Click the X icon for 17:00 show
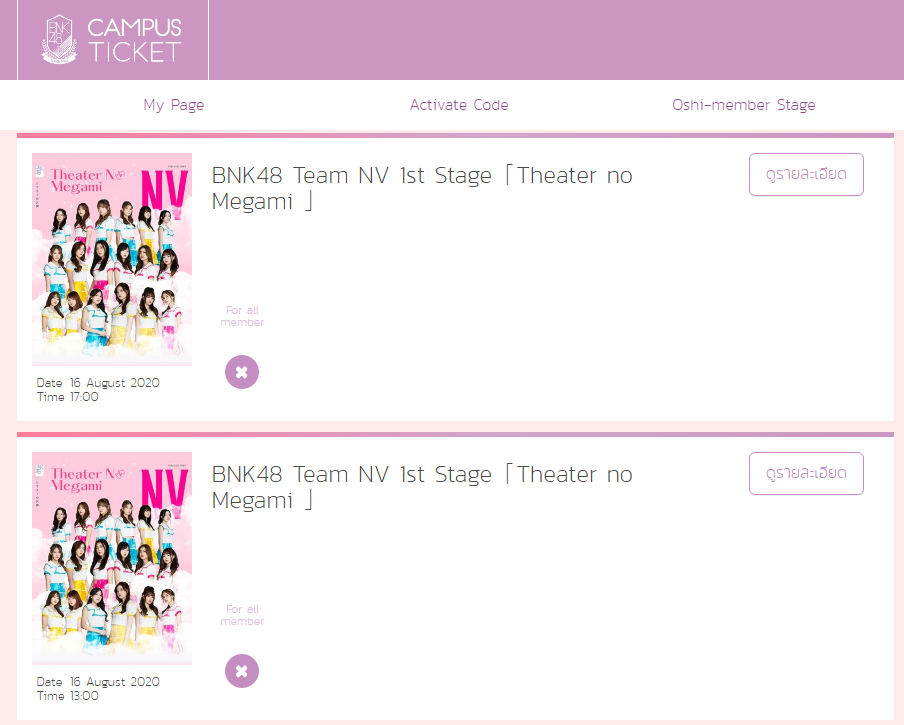904x725 pixels. 242,372
